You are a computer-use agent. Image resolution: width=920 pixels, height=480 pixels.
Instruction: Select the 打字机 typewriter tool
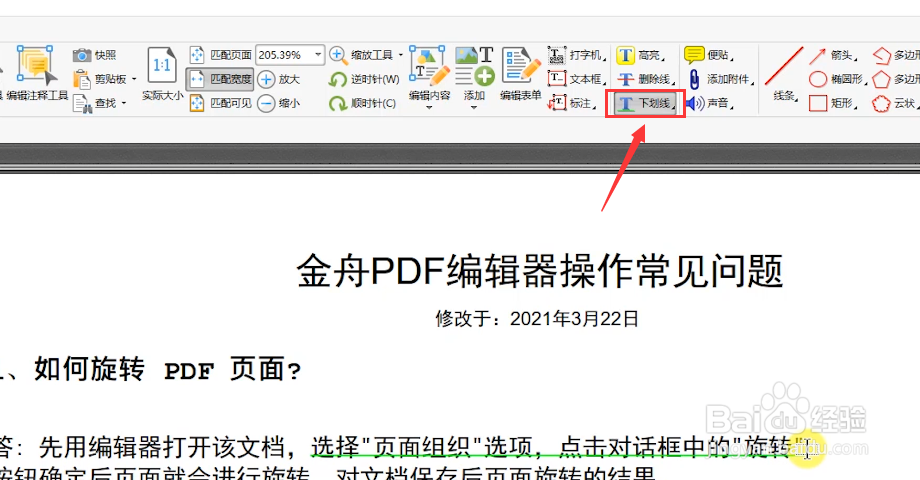(x=575, y=55)
